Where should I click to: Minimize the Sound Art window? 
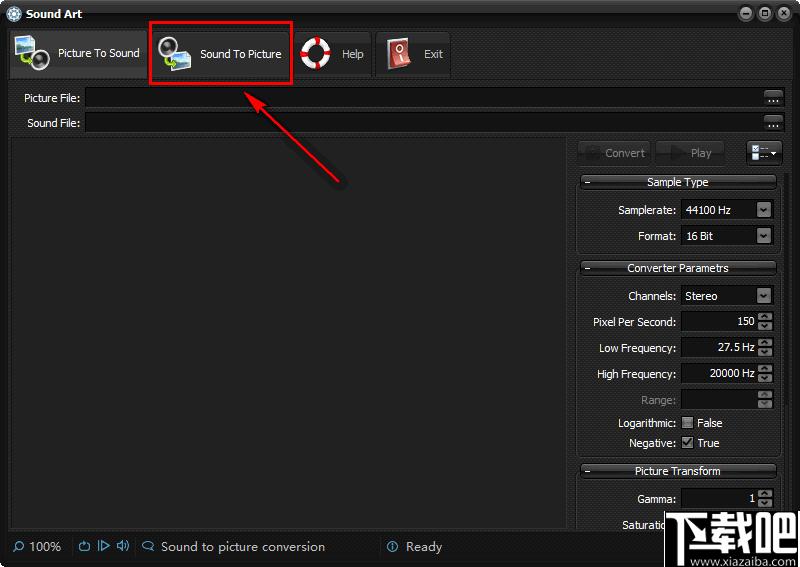[746, 14]
